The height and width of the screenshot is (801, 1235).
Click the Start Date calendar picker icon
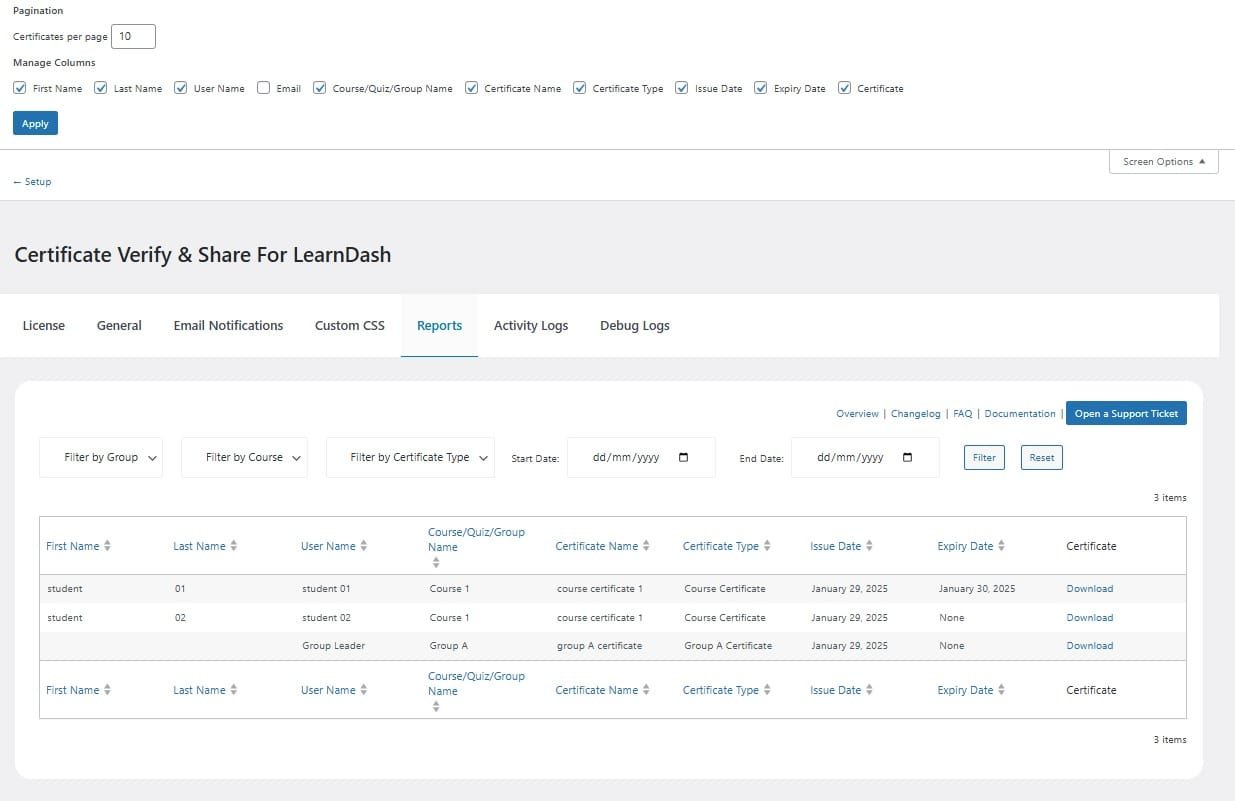coord(684,457)
